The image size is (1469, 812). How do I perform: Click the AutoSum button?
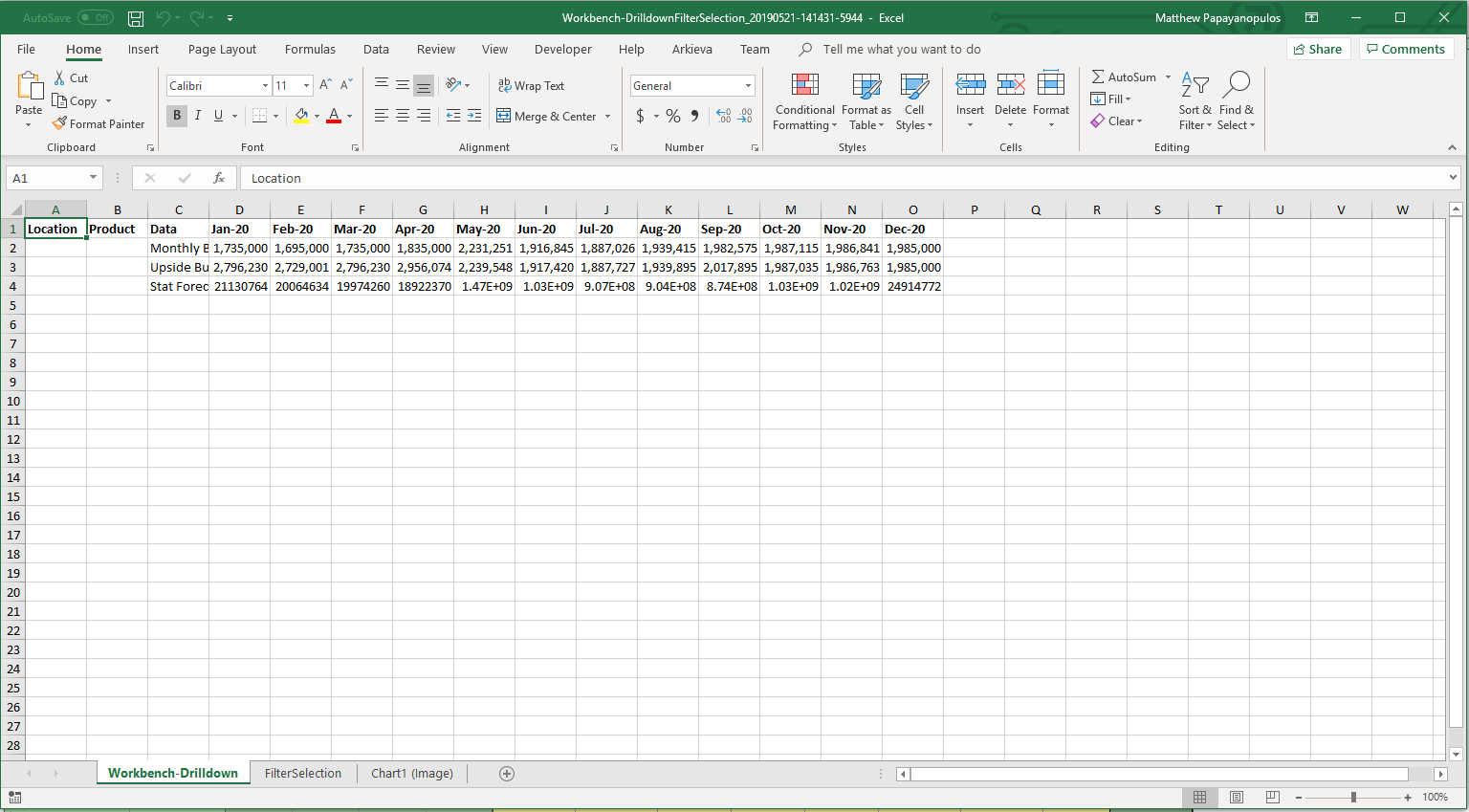[1125, 77]
